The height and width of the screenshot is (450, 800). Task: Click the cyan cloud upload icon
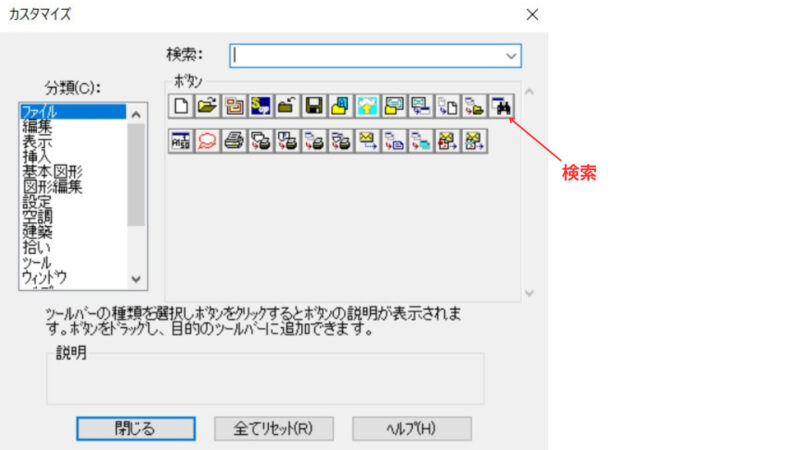367,106
